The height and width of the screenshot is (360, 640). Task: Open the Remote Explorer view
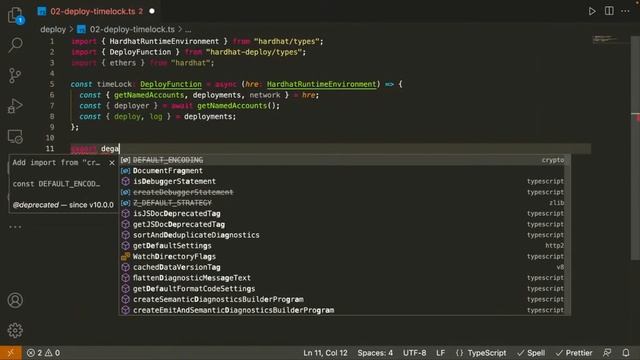(x=15, y=136)
